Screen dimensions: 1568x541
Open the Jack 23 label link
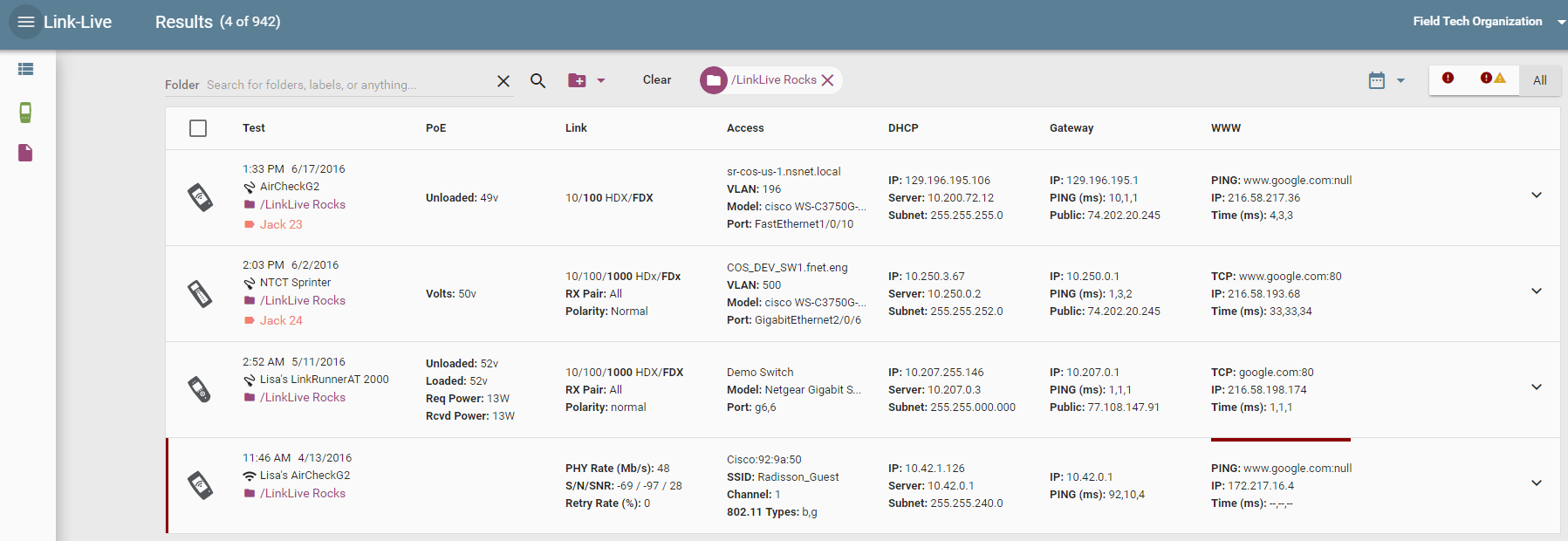[281, 224]
